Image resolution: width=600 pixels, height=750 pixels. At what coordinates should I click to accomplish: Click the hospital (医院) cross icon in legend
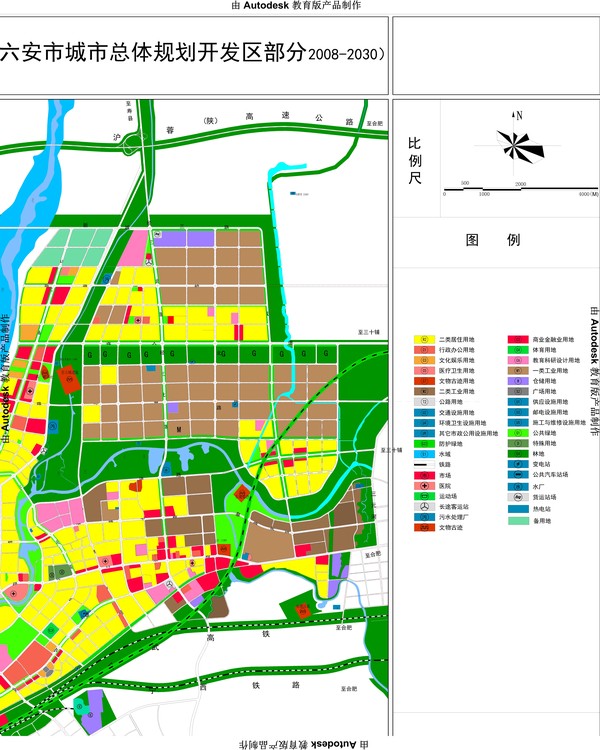click(x=424, y=485)
